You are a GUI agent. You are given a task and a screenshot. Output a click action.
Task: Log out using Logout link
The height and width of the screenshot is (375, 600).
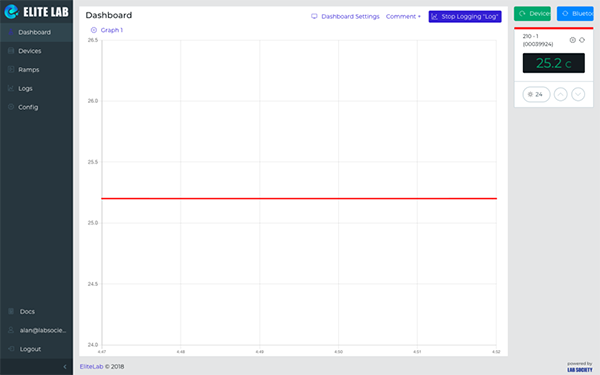(x=36, y=349)
